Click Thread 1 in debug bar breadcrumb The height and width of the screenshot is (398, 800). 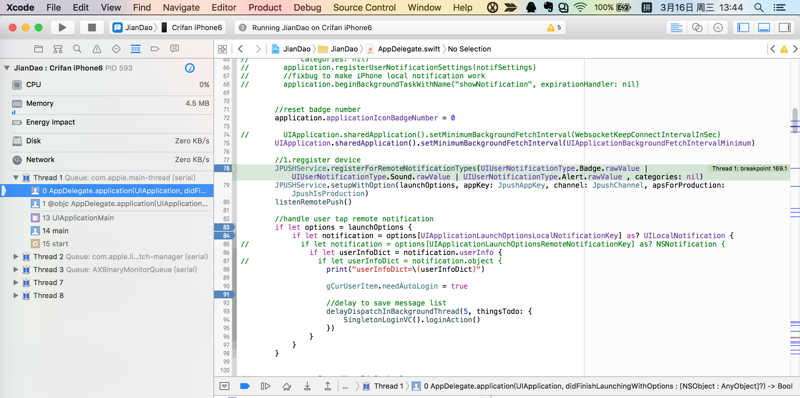(x=383, y=386)
